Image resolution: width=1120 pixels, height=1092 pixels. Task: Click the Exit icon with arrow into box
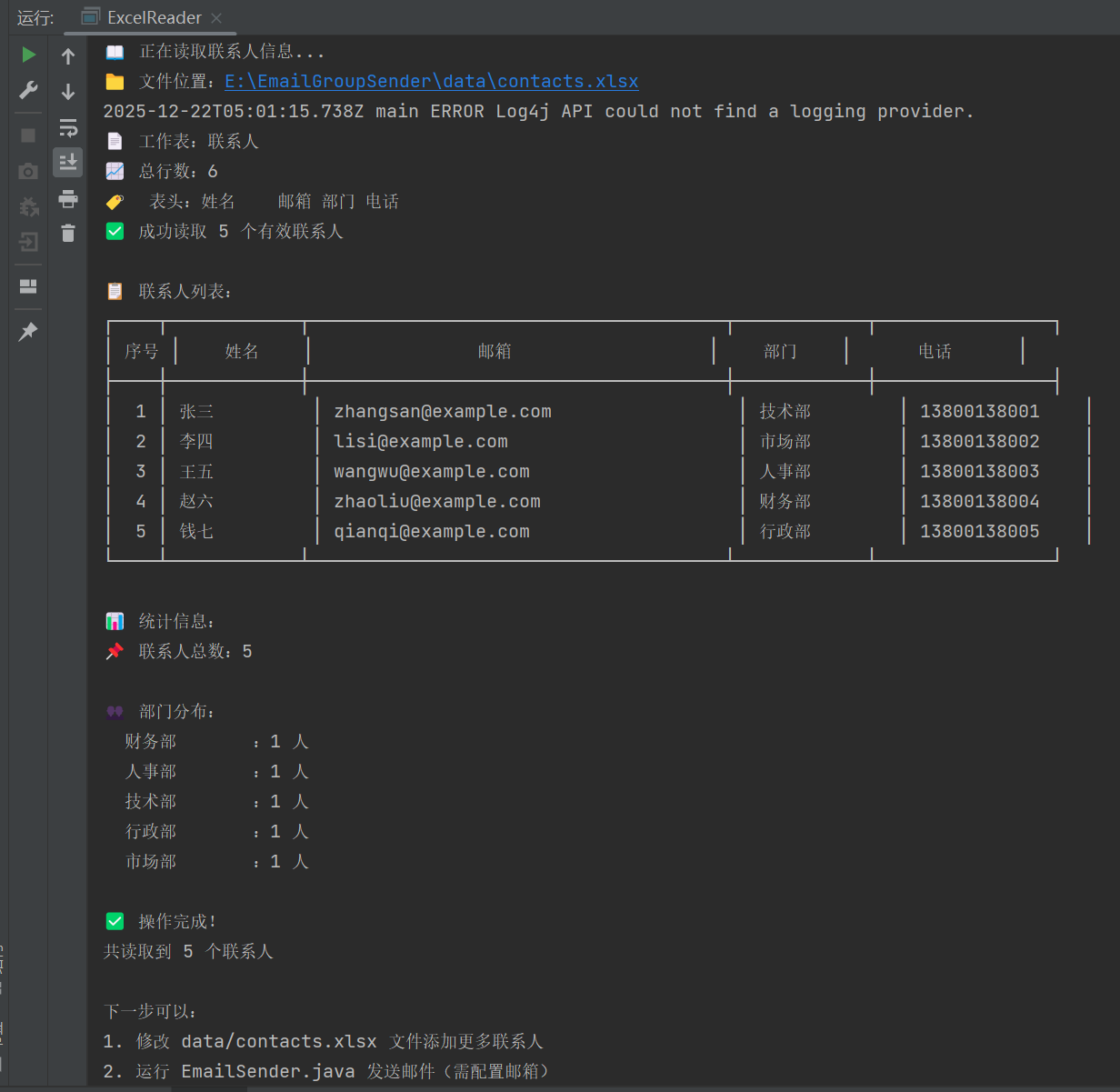(x=28, y=242)
